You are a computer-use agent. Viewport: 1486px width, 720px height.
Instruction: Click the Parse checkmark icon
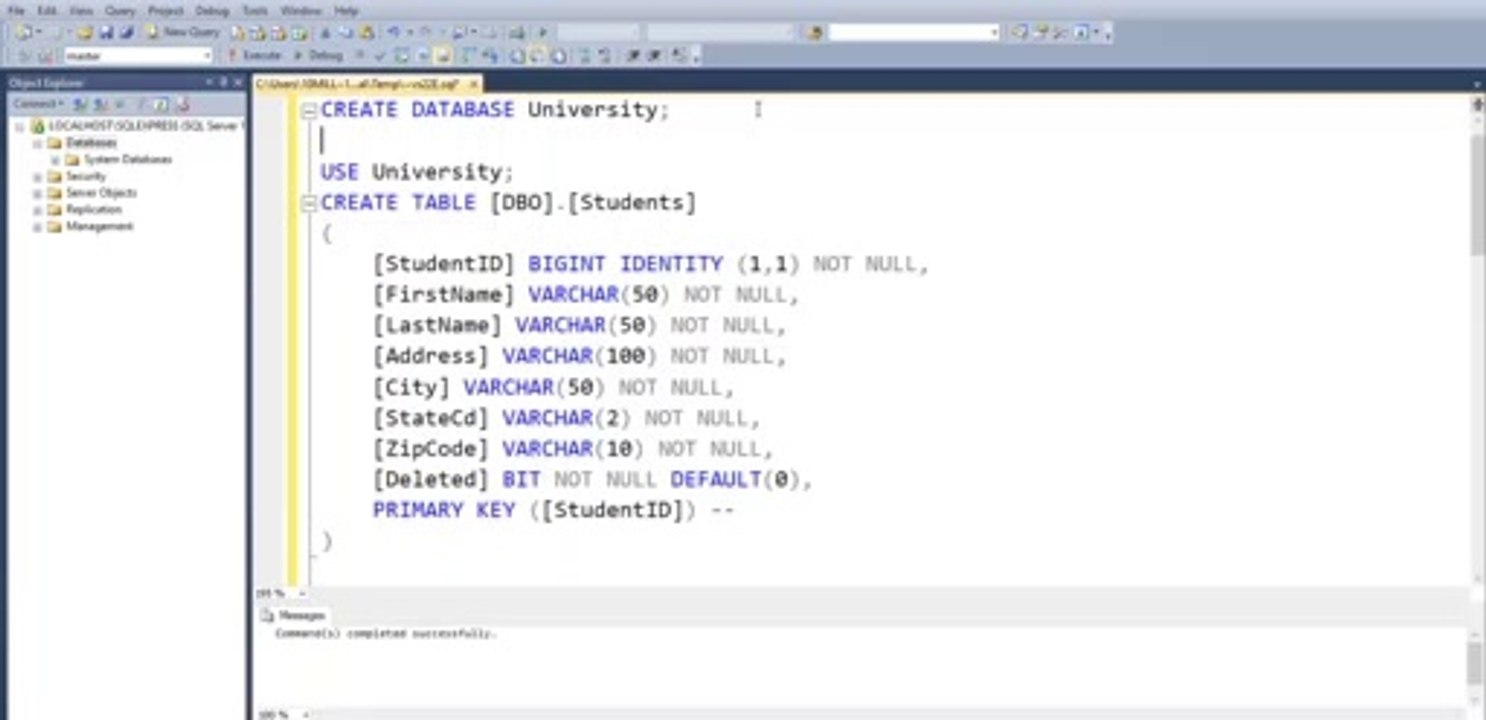coord(381,56)
